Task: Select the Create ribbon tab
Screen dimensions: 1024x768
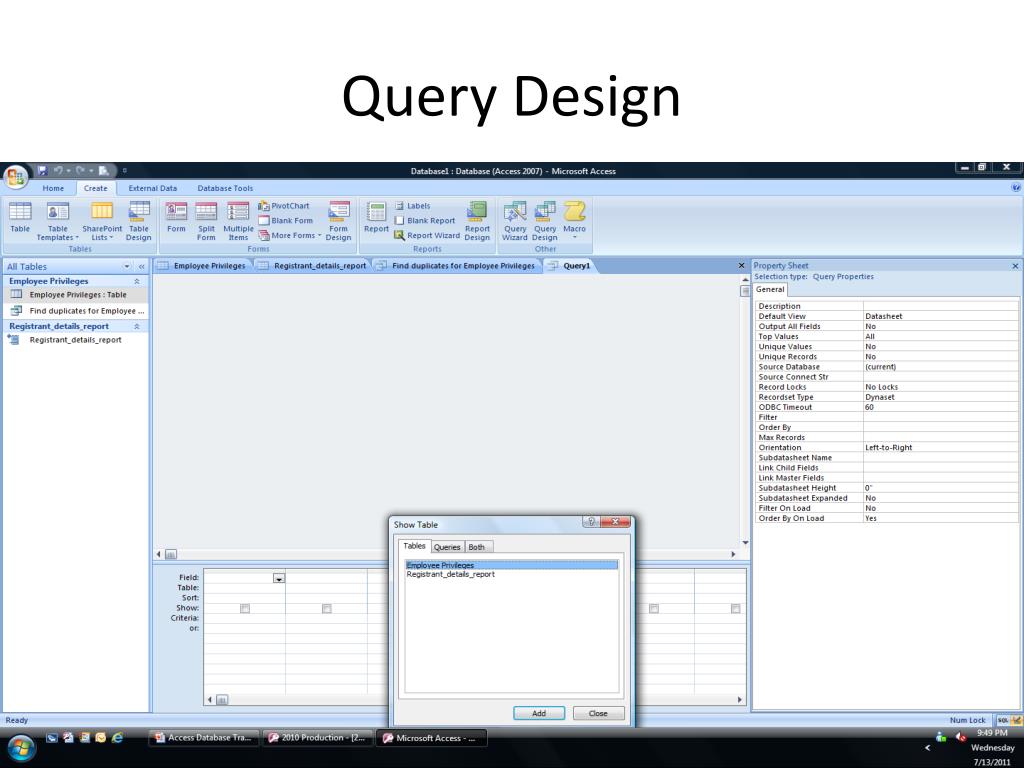Action: [x=95, y=188]
